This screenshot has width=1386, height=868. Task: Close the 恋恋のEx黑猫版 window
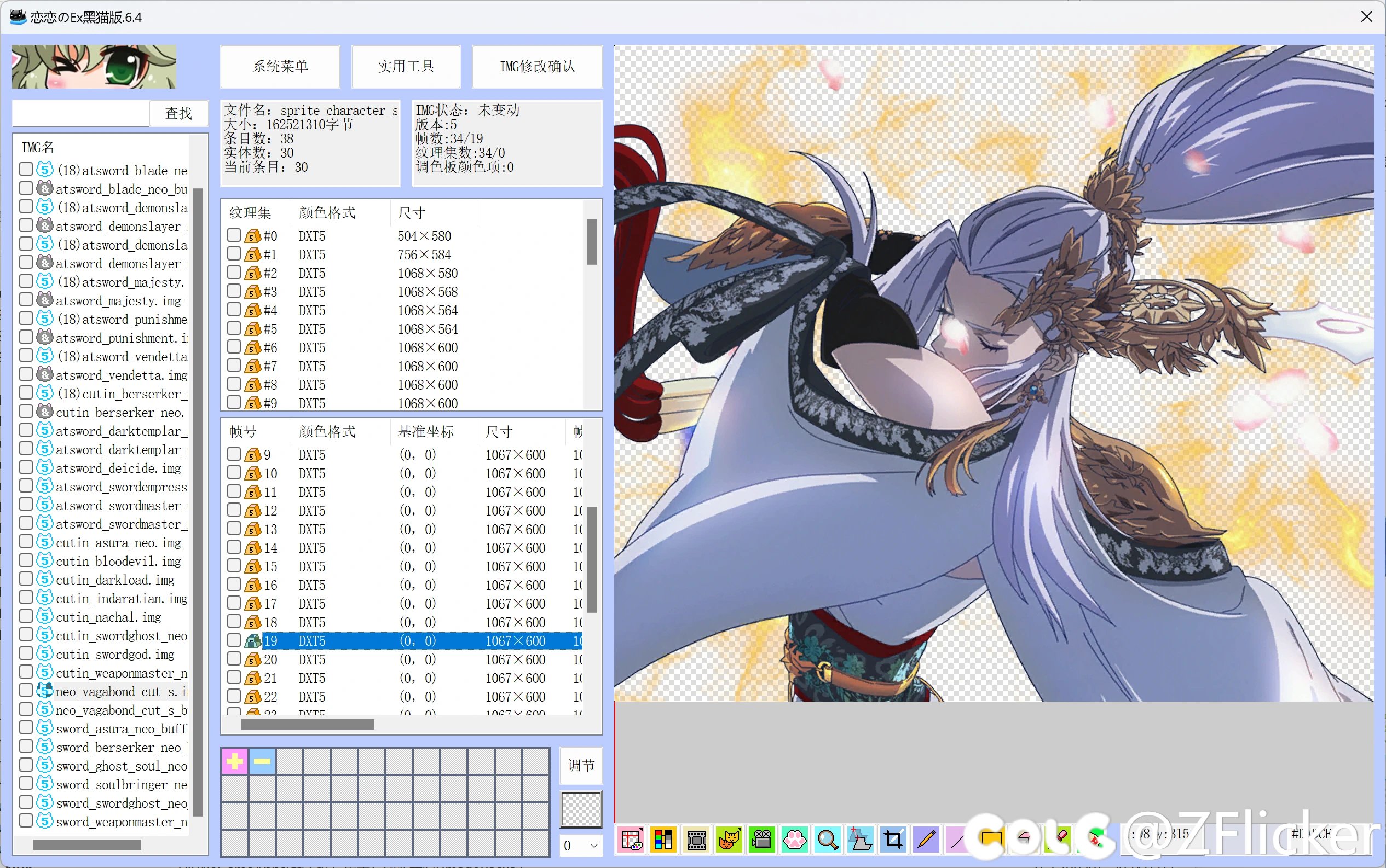click(x=1366, y=16)
